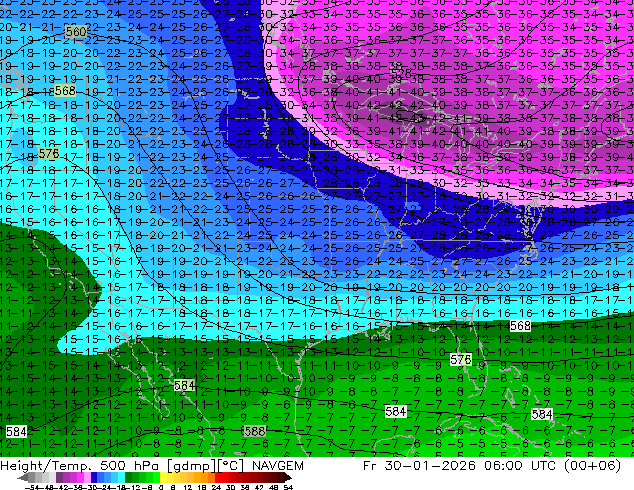Select the 588 contour label
This screenshot has height=490, width=634.
[x=255, y=431]
